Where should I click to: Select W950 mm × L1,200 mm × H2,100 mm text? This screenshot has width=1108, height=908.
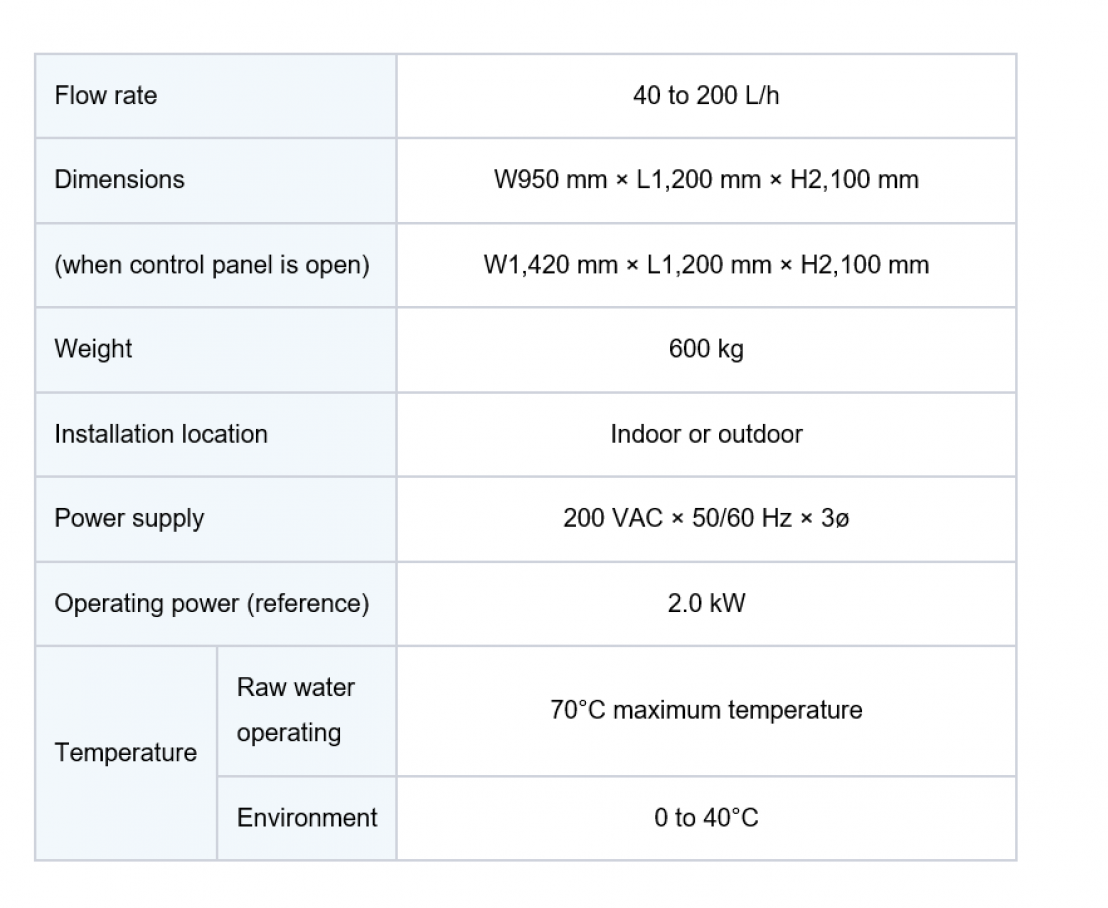tap(706, 179)
